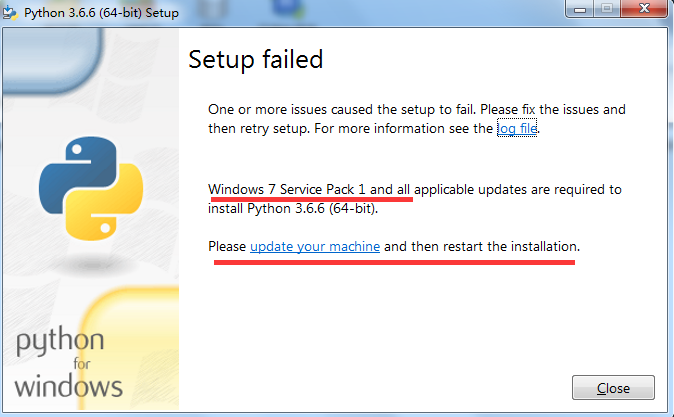Click the small 'for' word in sidebar branding
This screenshot has height=417, width=674.
(82, 364)
